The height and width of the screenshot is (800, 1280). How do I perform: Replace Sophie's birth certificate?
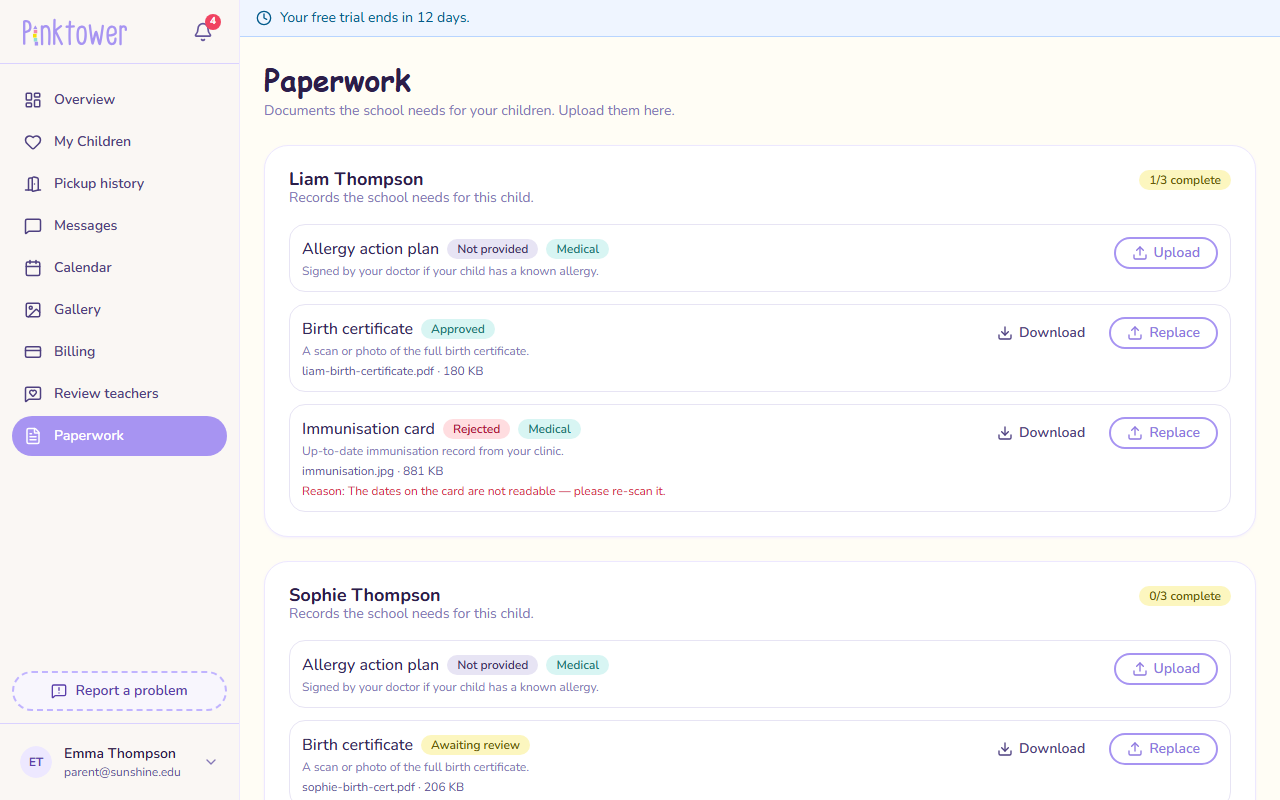point(1163,749)
